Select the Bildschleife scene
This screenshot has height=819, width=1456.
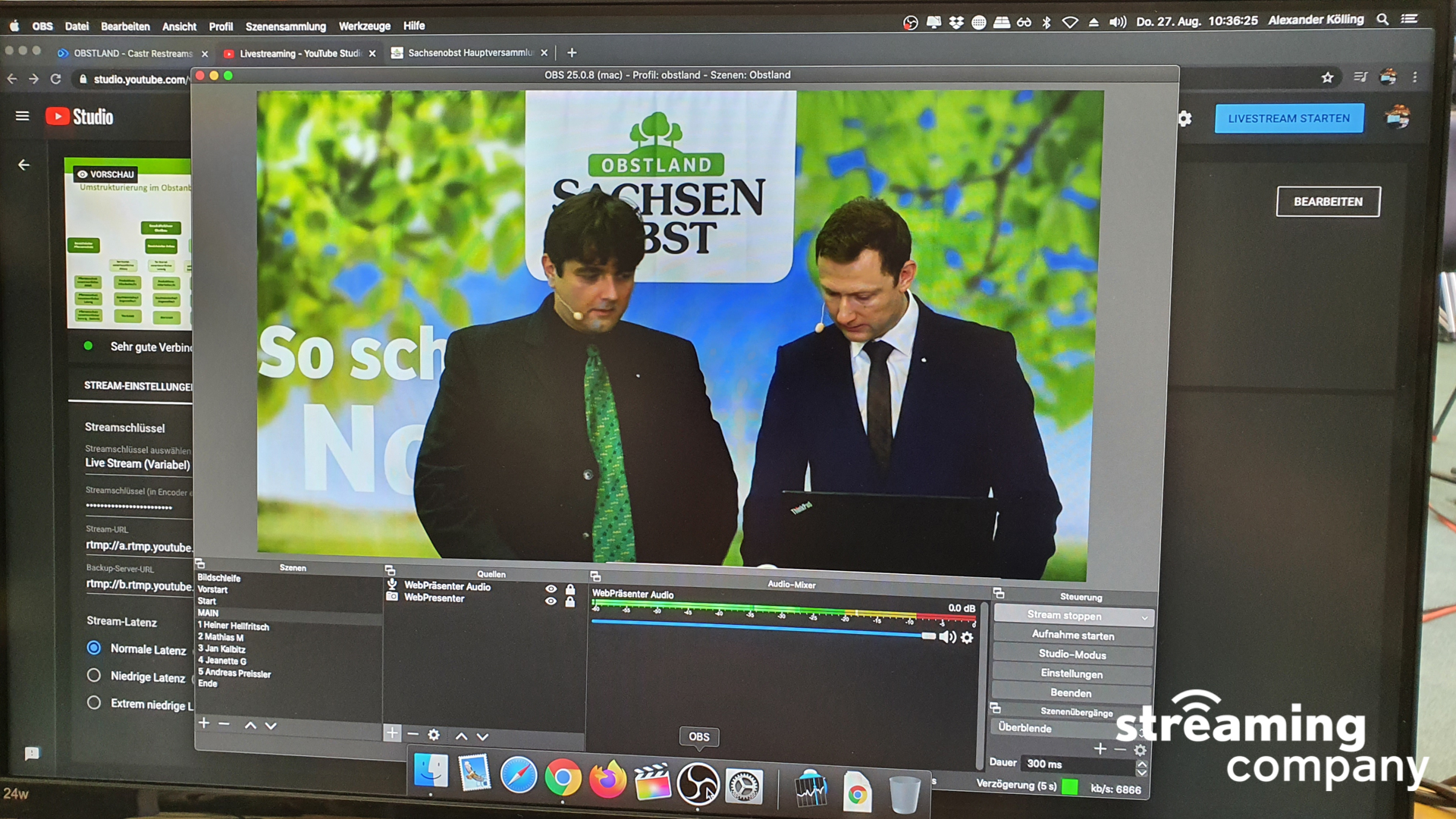tap(219, 578)
